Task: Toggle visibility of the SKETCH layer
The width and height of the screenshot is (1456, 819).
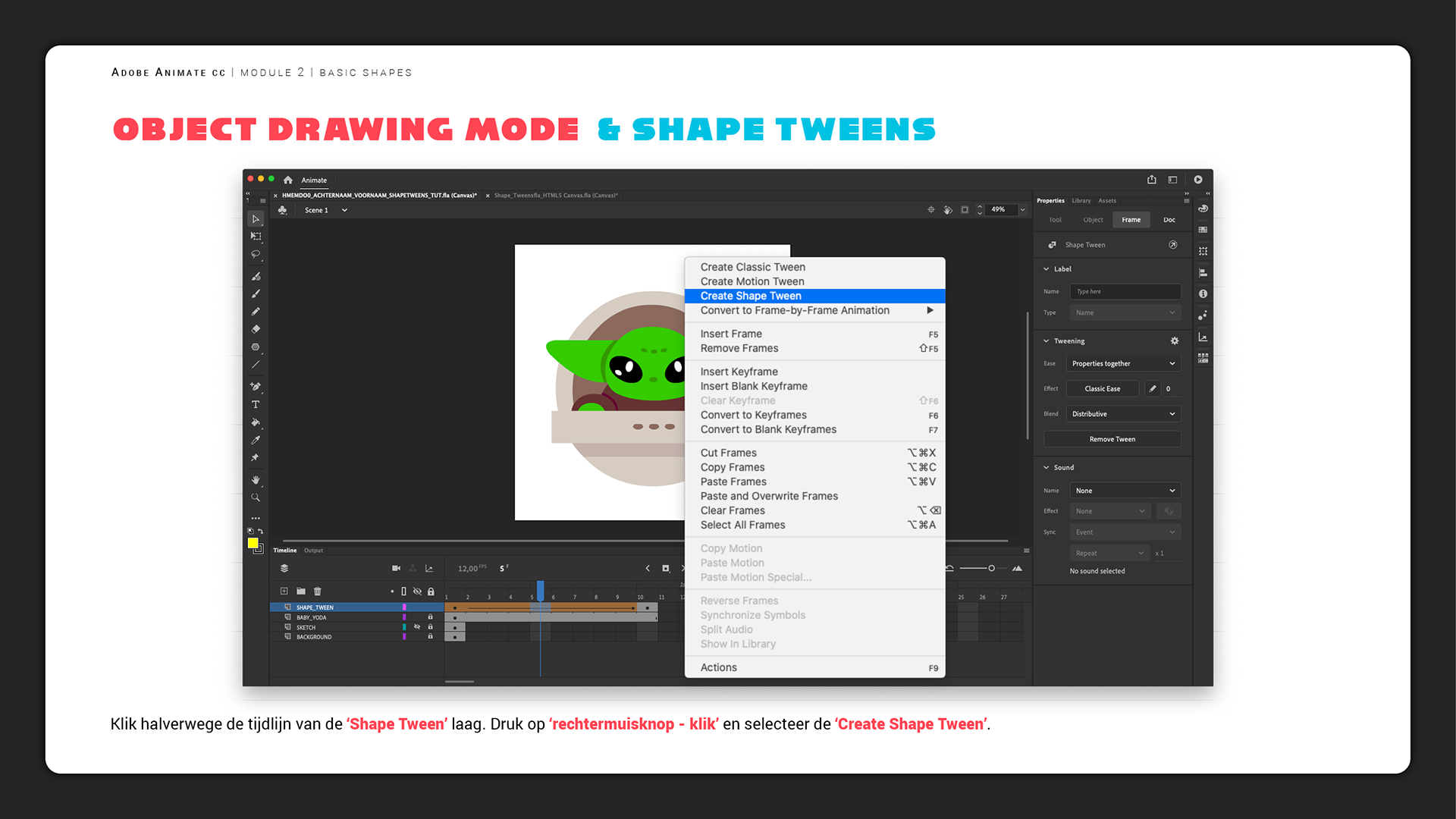Action: coord(417,627)
